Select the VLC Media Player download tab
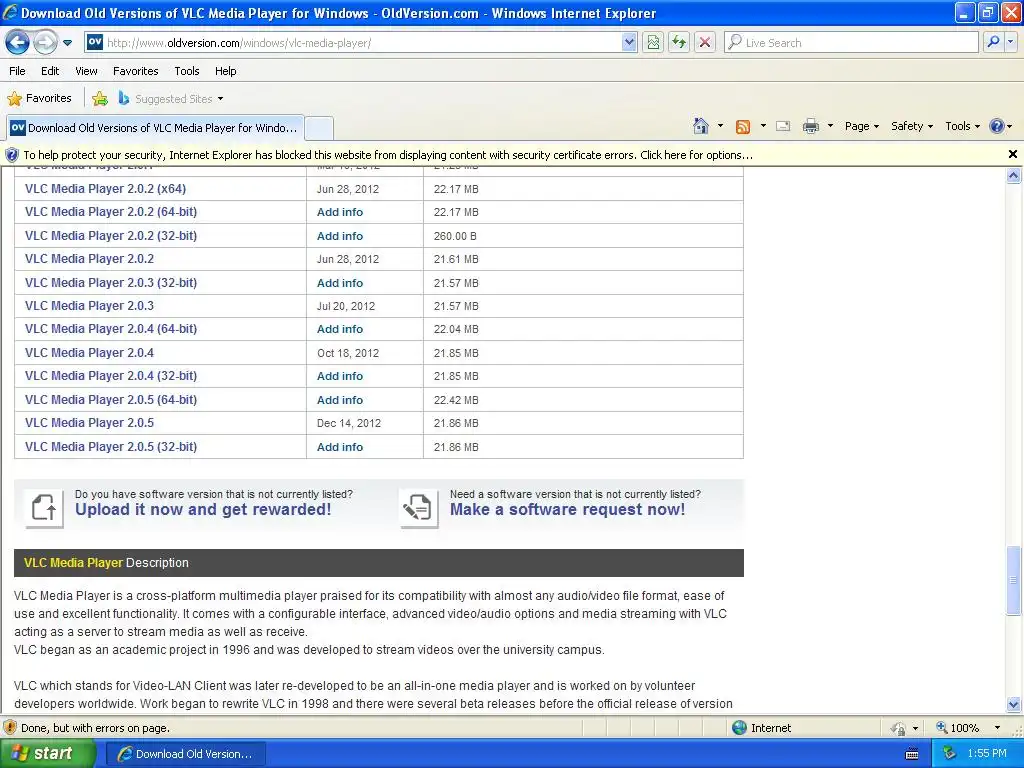This screenshot has width=1024, height=768. [x=155, y=128]
